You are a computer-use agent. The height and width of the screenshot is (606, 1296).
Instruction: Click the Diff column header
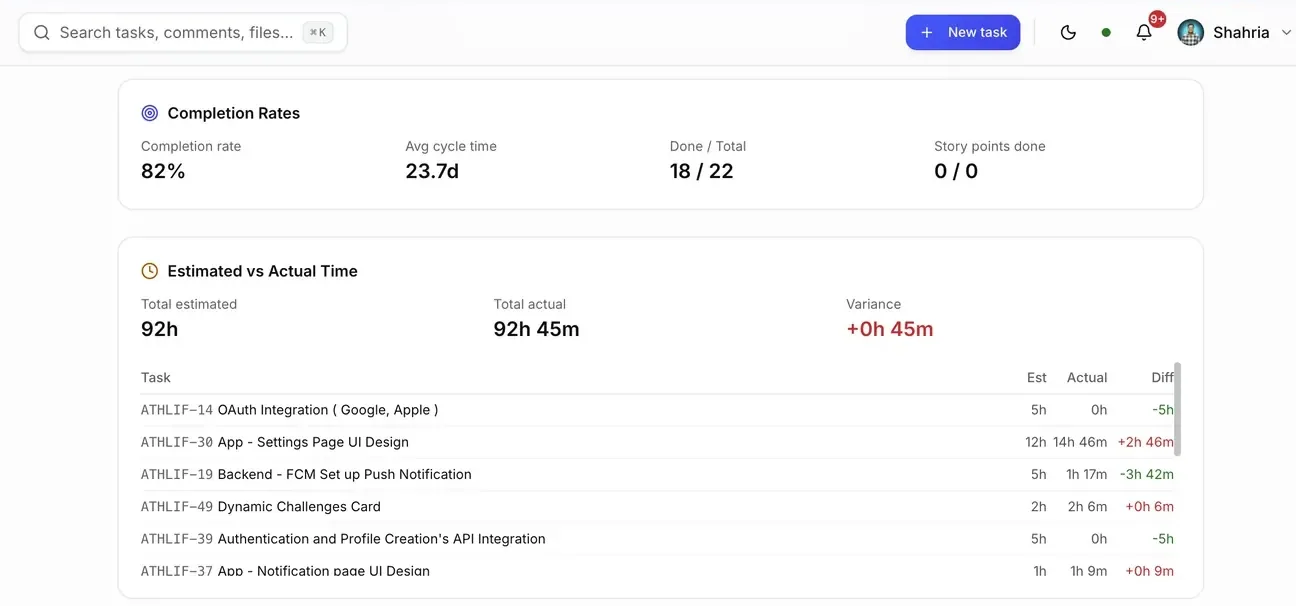coord(1162,377)
